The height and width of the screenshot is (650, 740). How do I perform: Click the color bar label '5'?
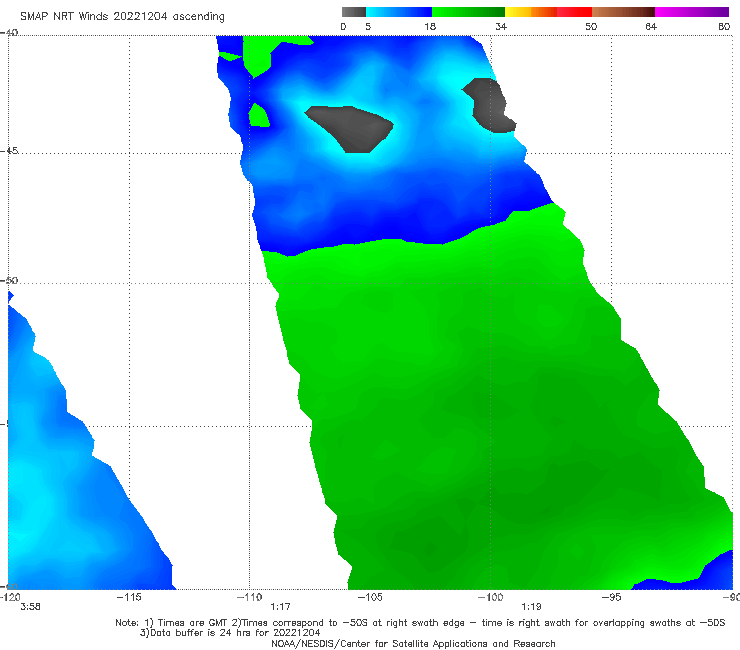368,26
